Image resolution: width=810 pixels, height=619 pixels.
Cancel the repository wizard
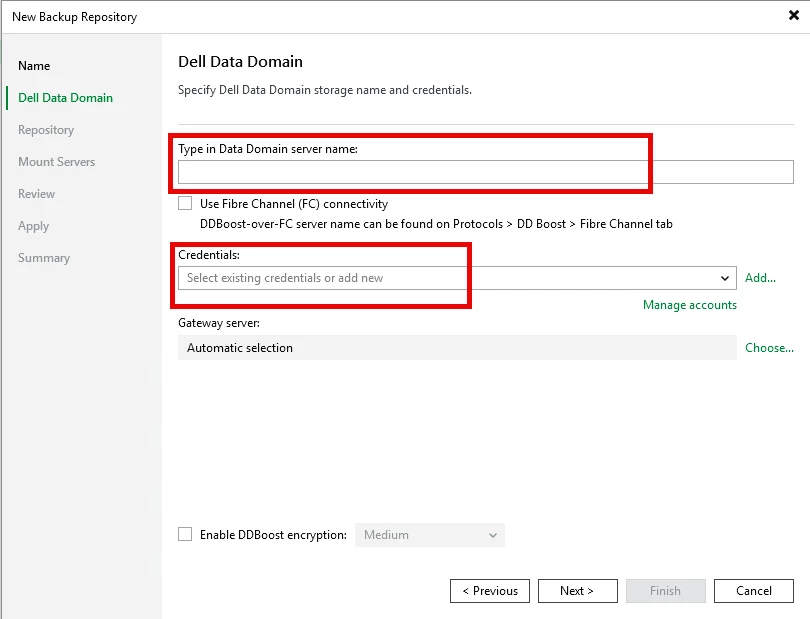click(x=754, y=591)
